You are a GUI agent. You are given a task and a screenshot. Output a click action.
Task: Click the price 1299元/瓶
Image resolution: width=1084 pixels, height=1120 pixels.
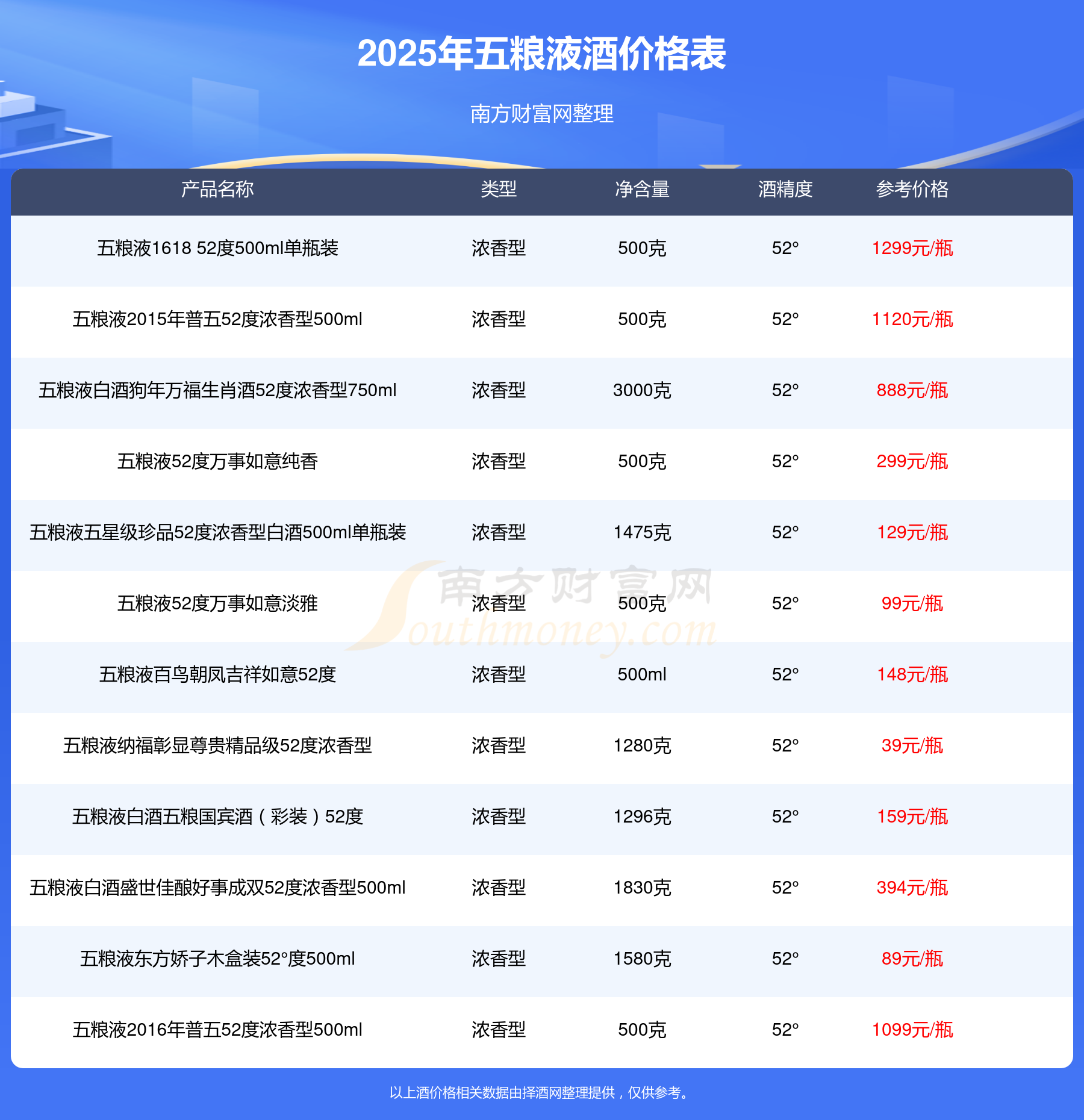pyautogui.click(x=912, y=248)
